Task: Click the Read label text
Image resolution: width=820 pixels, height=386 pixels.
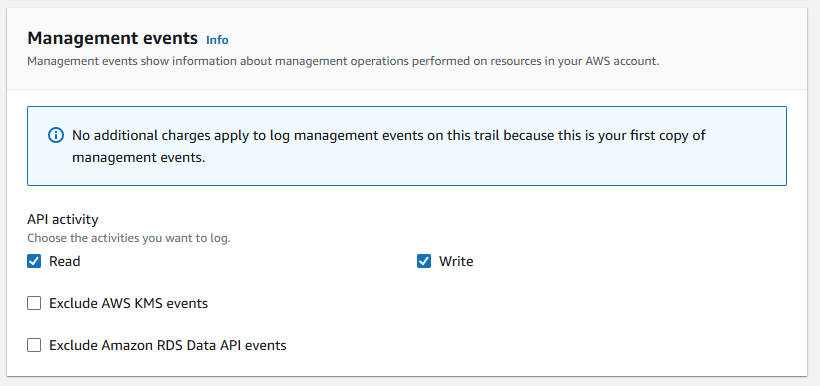Action: [x=64, y=261]
